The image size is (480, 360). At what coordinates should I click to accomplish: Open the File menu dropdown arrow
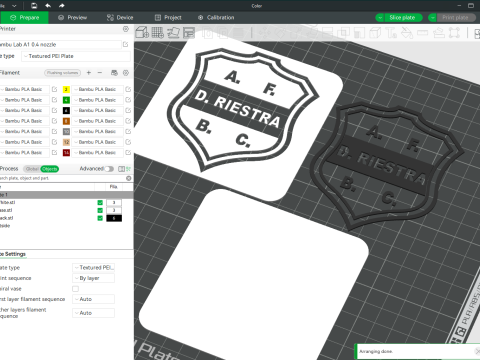click(x=14, y=6)
